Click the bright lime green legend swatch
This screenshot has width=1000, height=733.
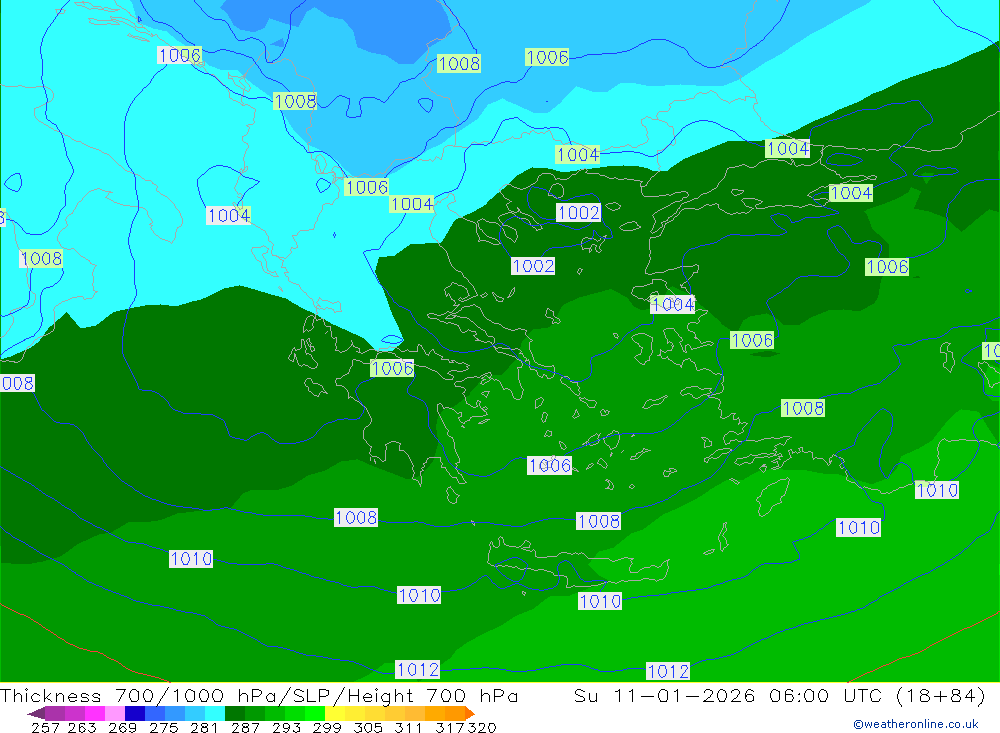point(315,713)
